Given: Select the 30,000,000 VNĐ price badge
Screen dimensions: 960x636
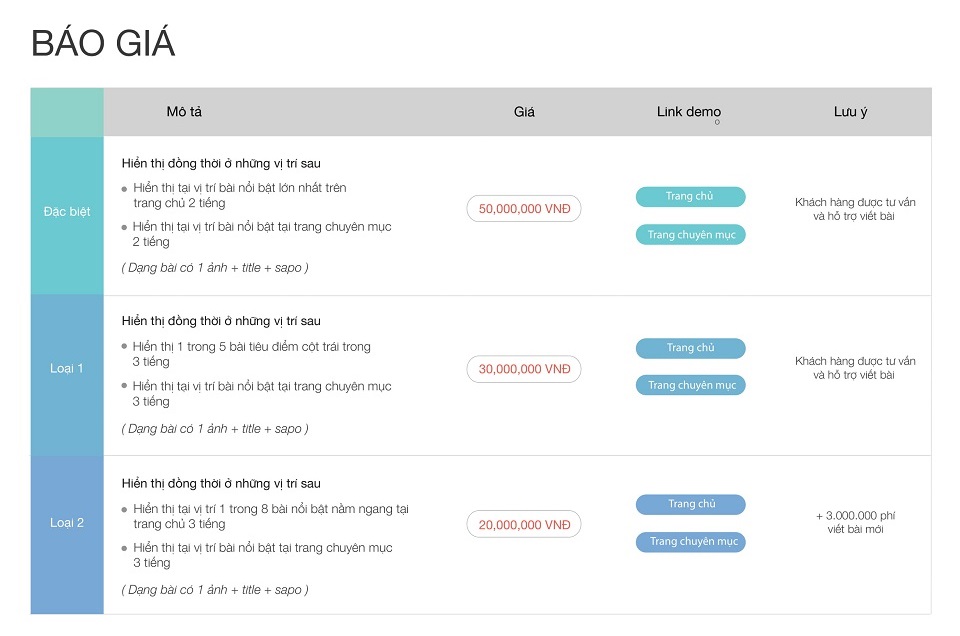Looking at the screenshot, I should pos(524,369).
